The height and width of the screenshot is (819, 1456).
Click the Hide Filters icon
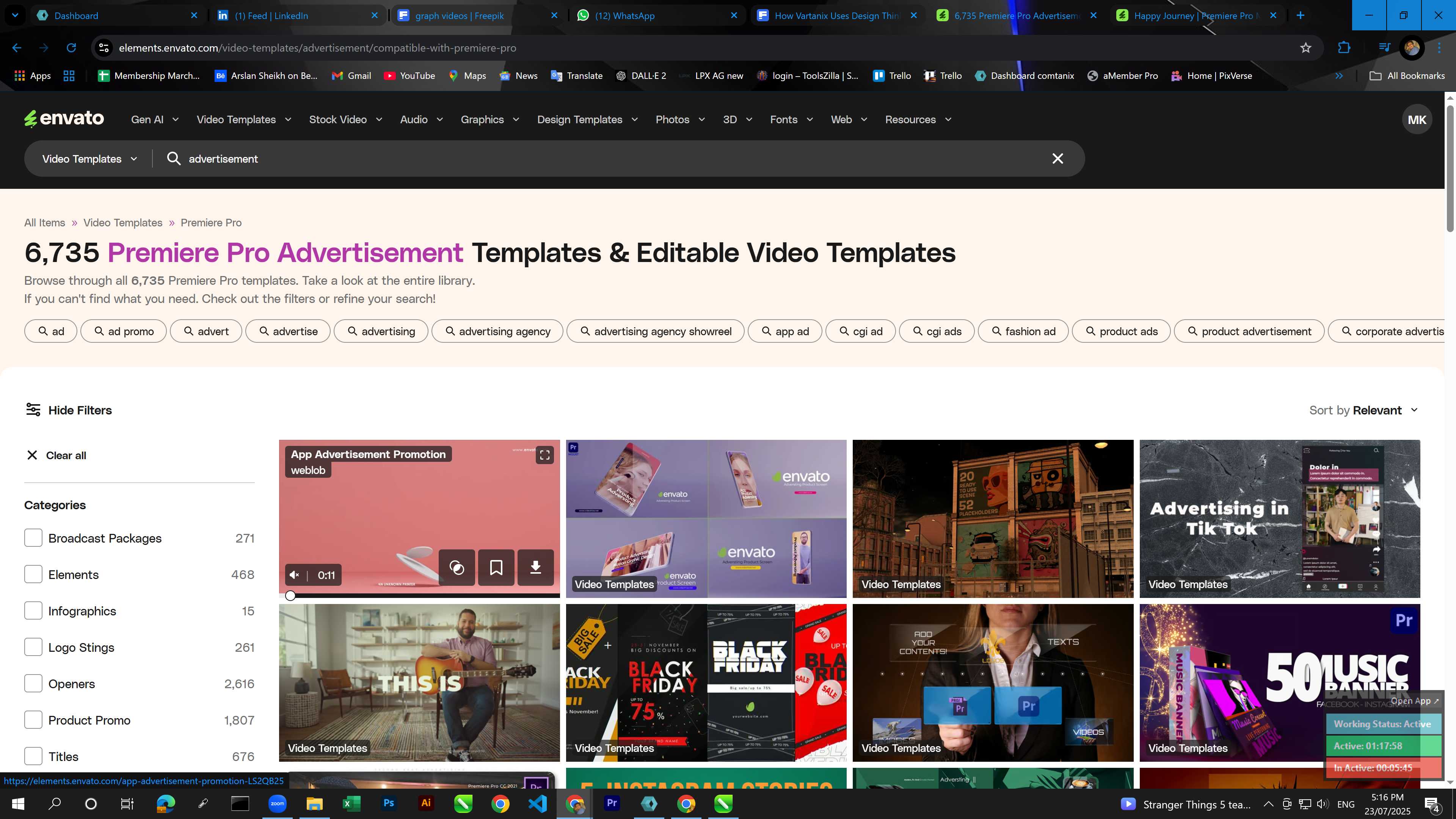(x=33, y=410)
